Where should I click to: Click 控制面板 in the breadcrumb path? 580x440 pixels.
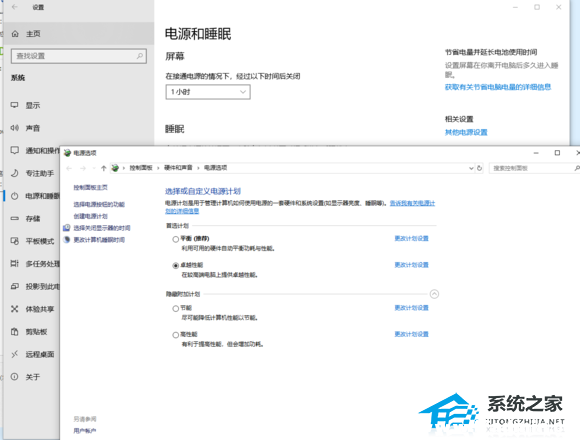[x=141, y=168]
